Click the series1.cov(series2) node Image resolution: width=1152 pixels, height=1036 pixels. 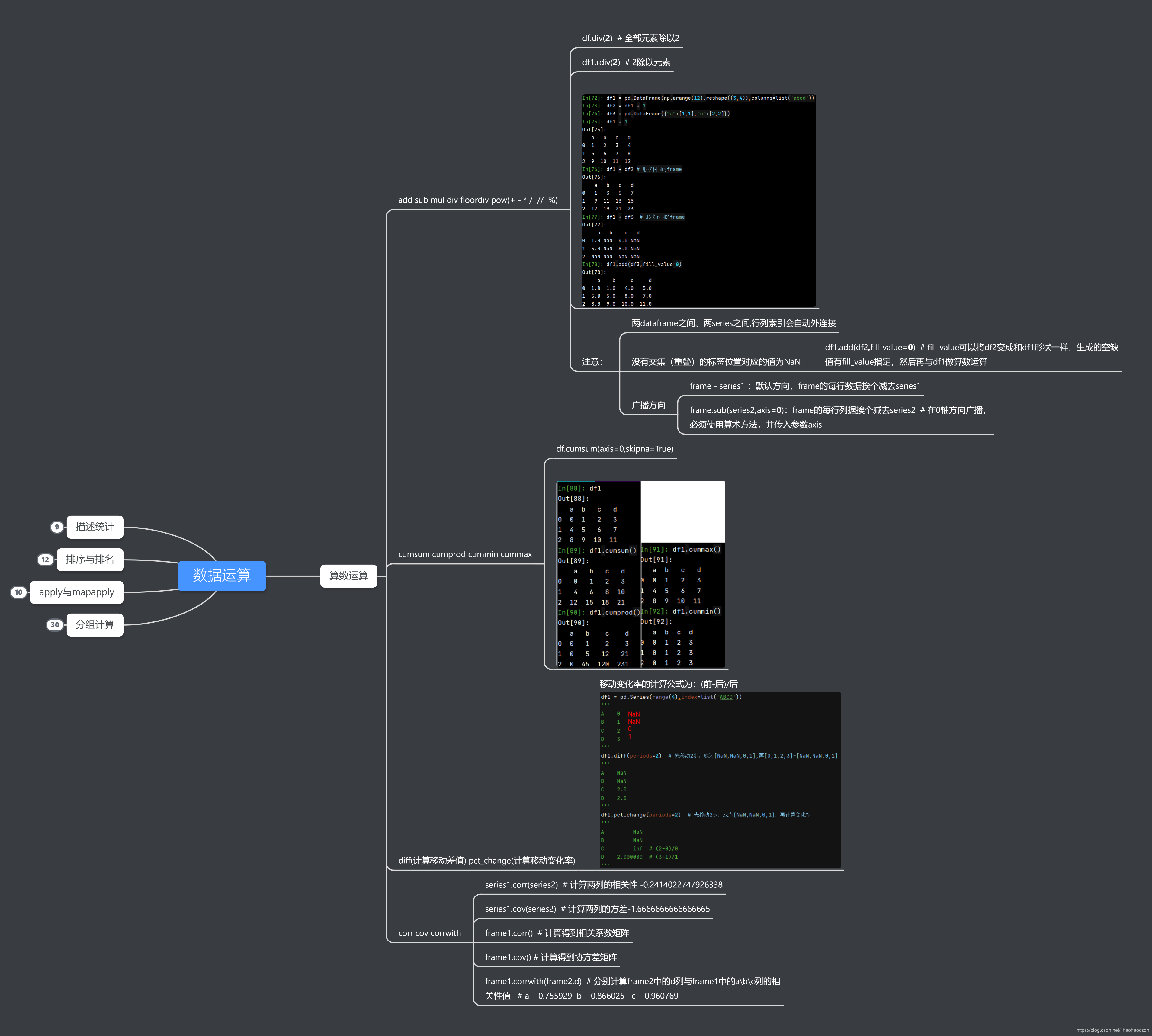[597, 909]
